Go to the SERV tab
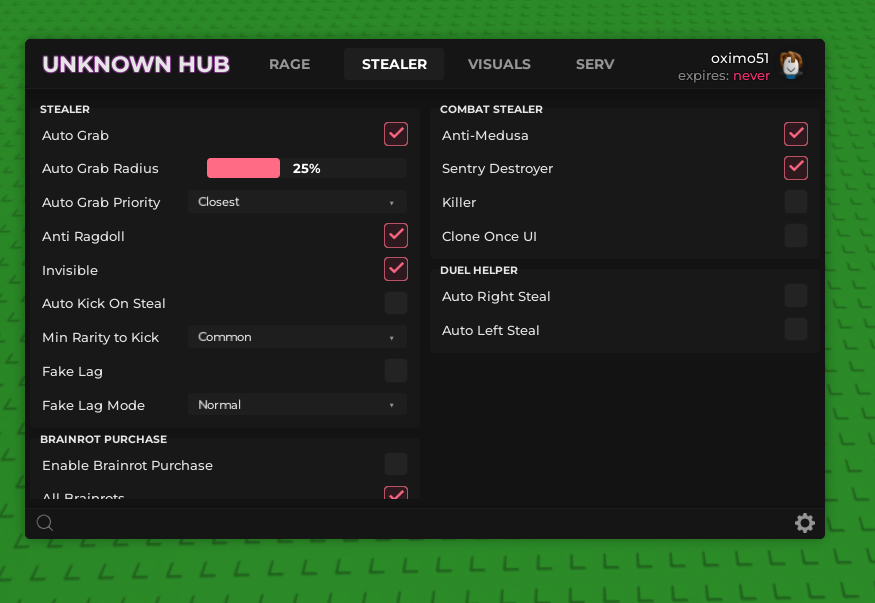Image resolution: width=875 pixels, height=603 pixels. (x=595, y=64)
